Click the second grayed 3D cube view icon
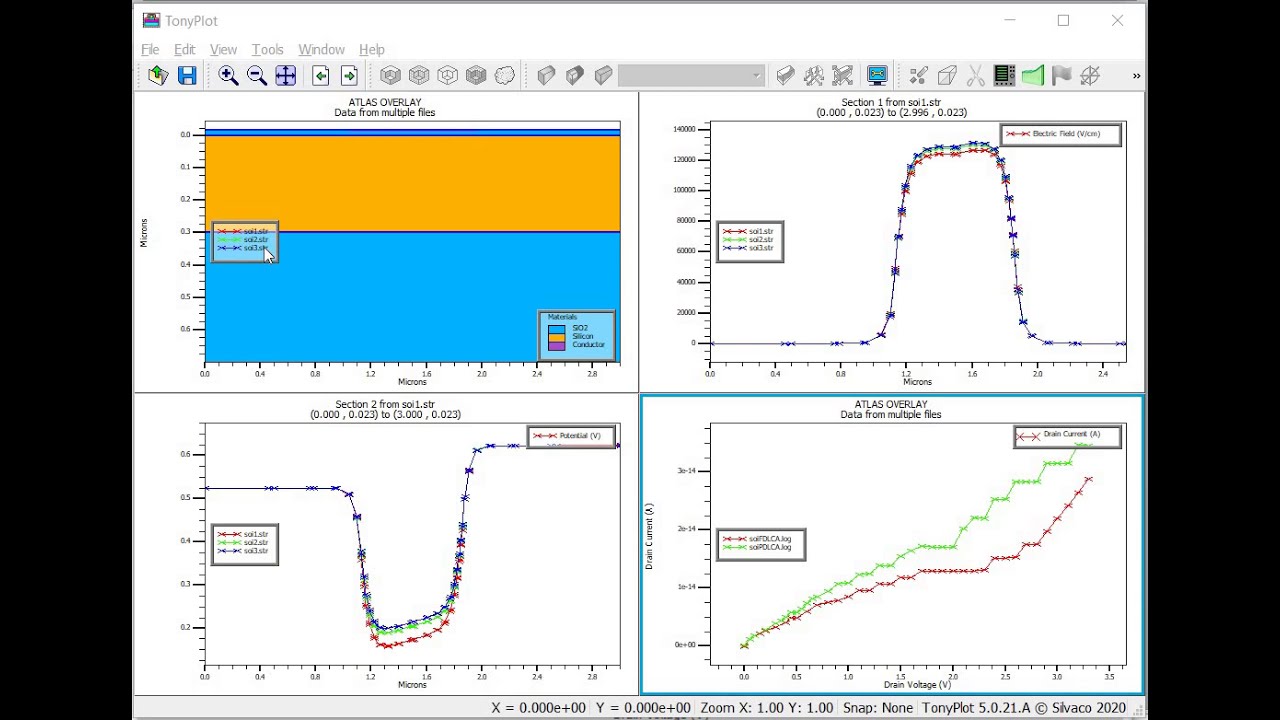 click(x=419, y=75)
